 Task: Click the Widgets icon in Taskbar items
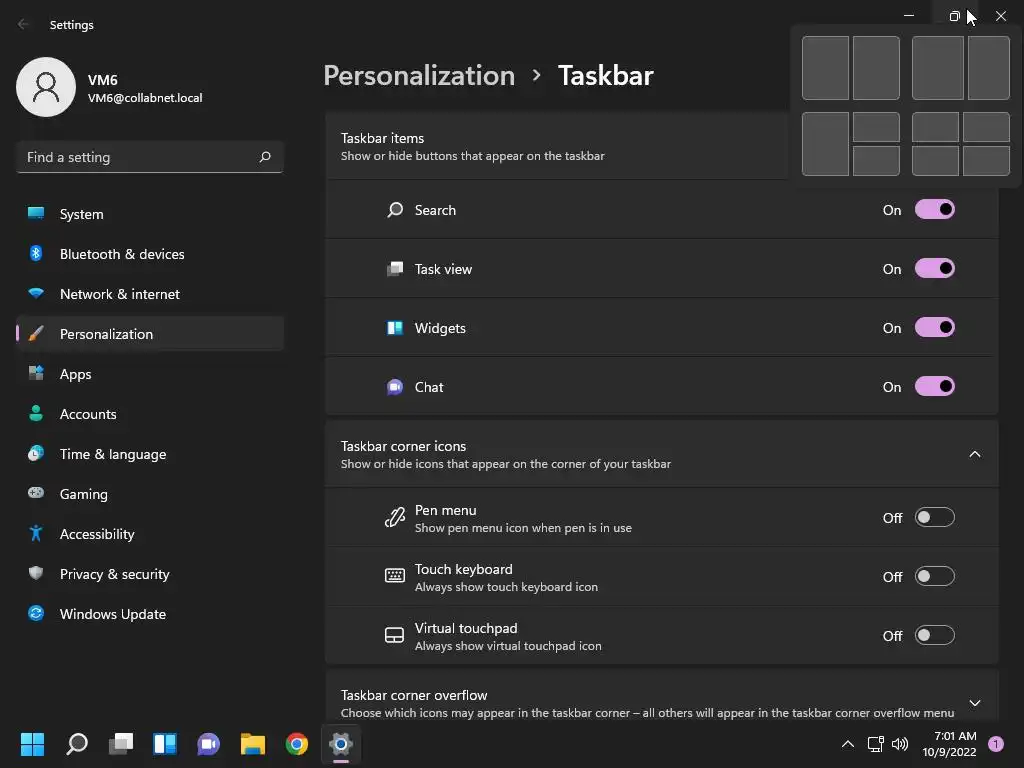pos(395,327)
